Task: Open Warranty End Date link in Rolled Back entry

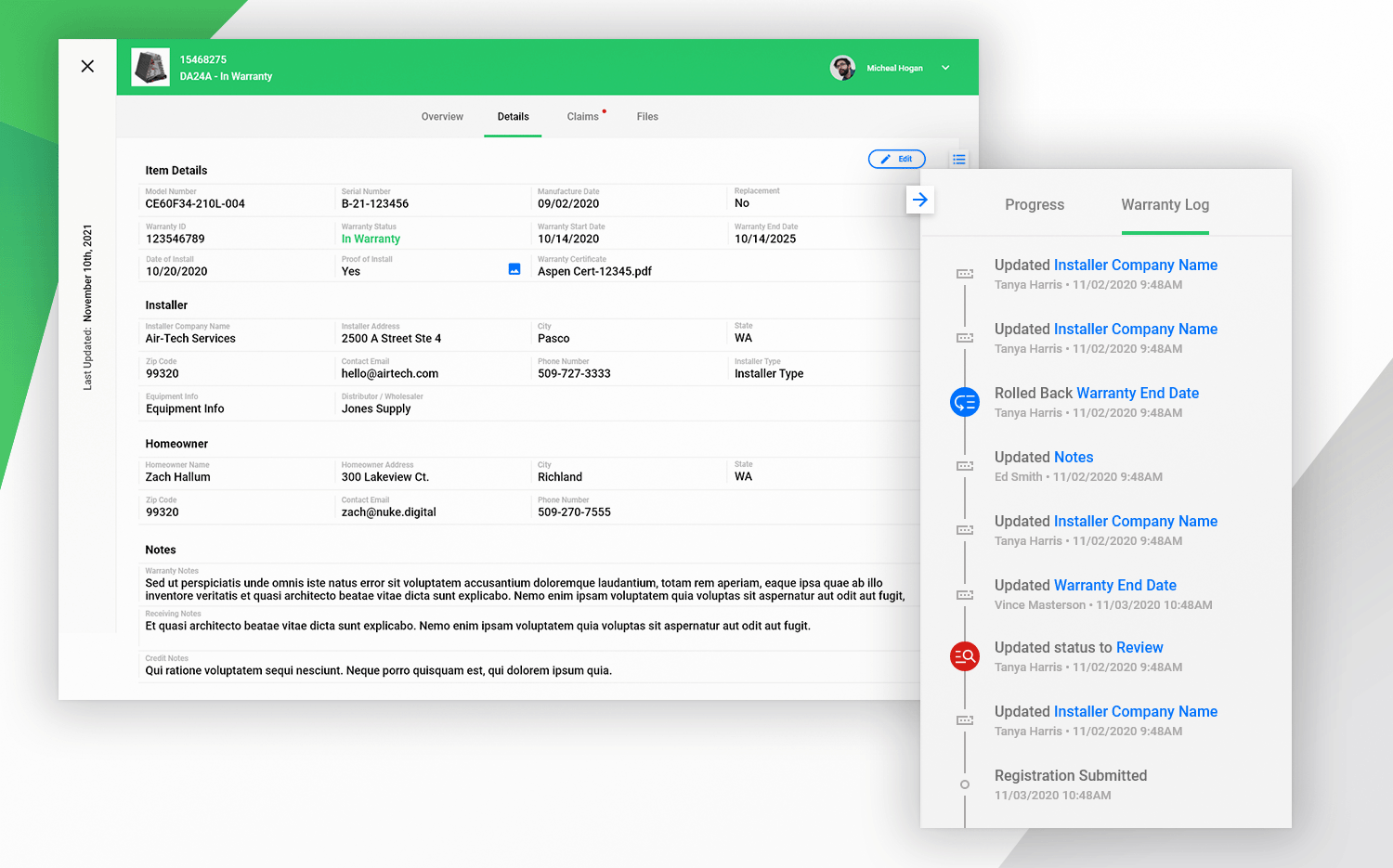Action: click(x=1138, y=394)
